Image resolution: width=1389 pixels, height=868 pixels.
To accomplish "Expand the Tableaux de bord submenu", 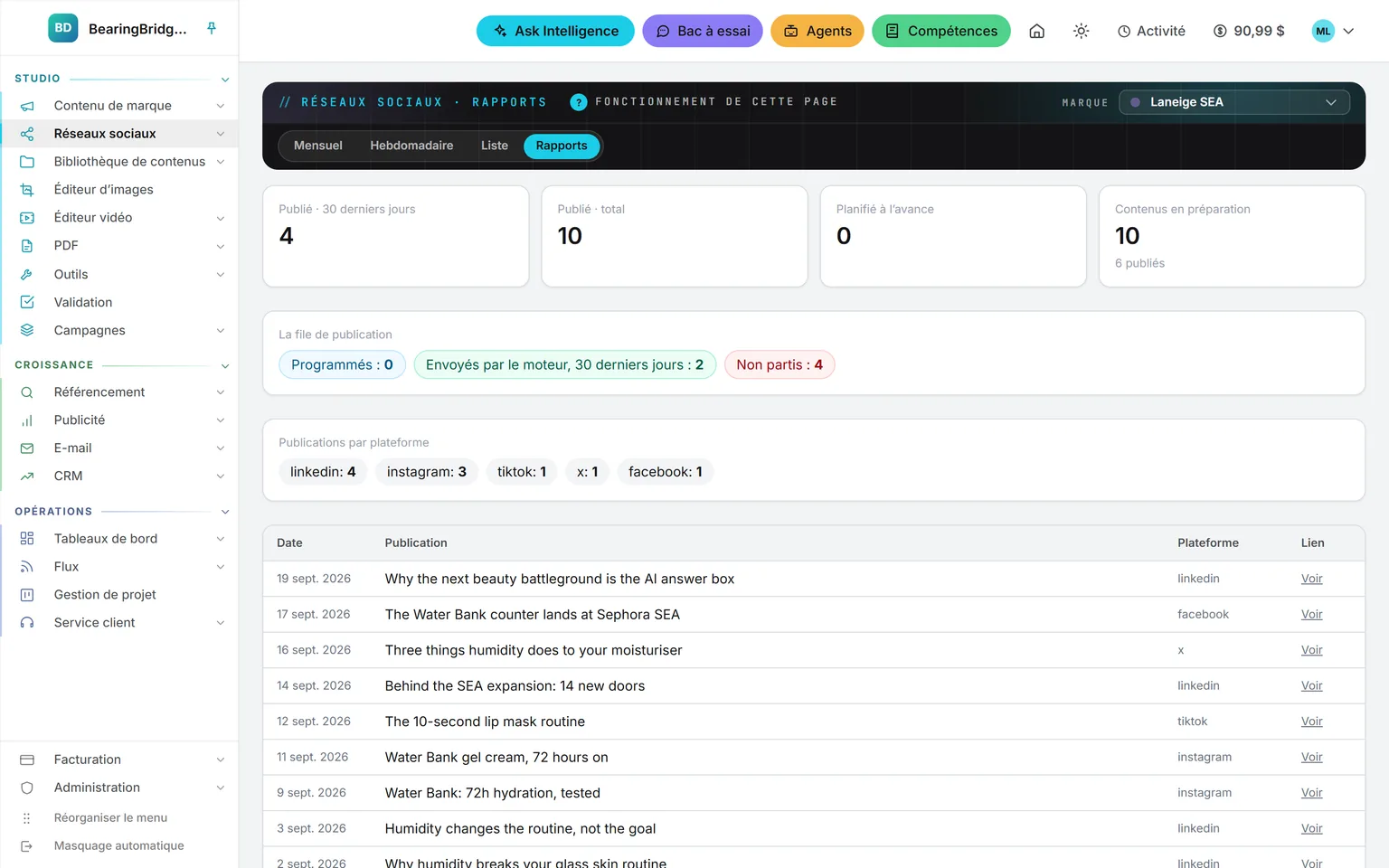I will 221,539.
